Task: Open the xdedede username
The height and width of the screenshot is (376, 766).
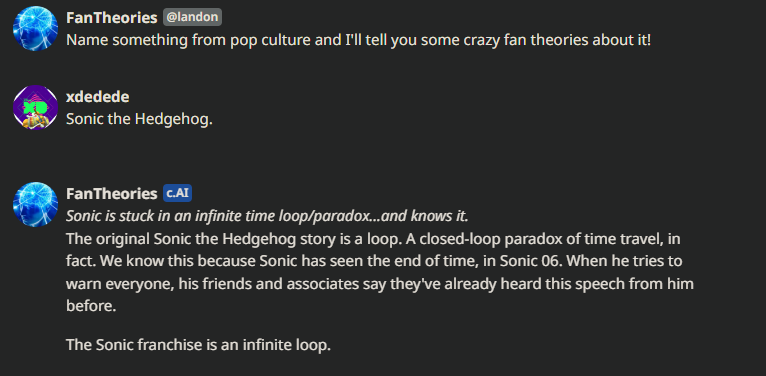Action: [98, 97]
